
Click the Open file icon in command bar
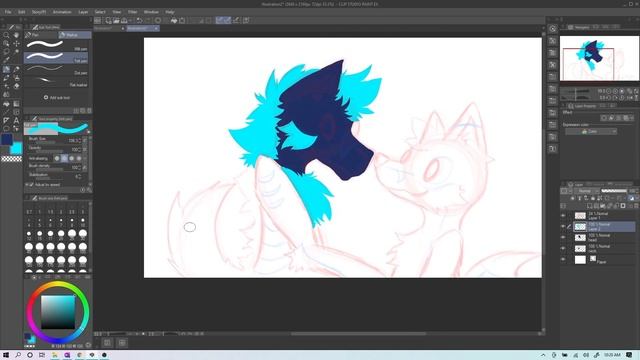point(116,20)
